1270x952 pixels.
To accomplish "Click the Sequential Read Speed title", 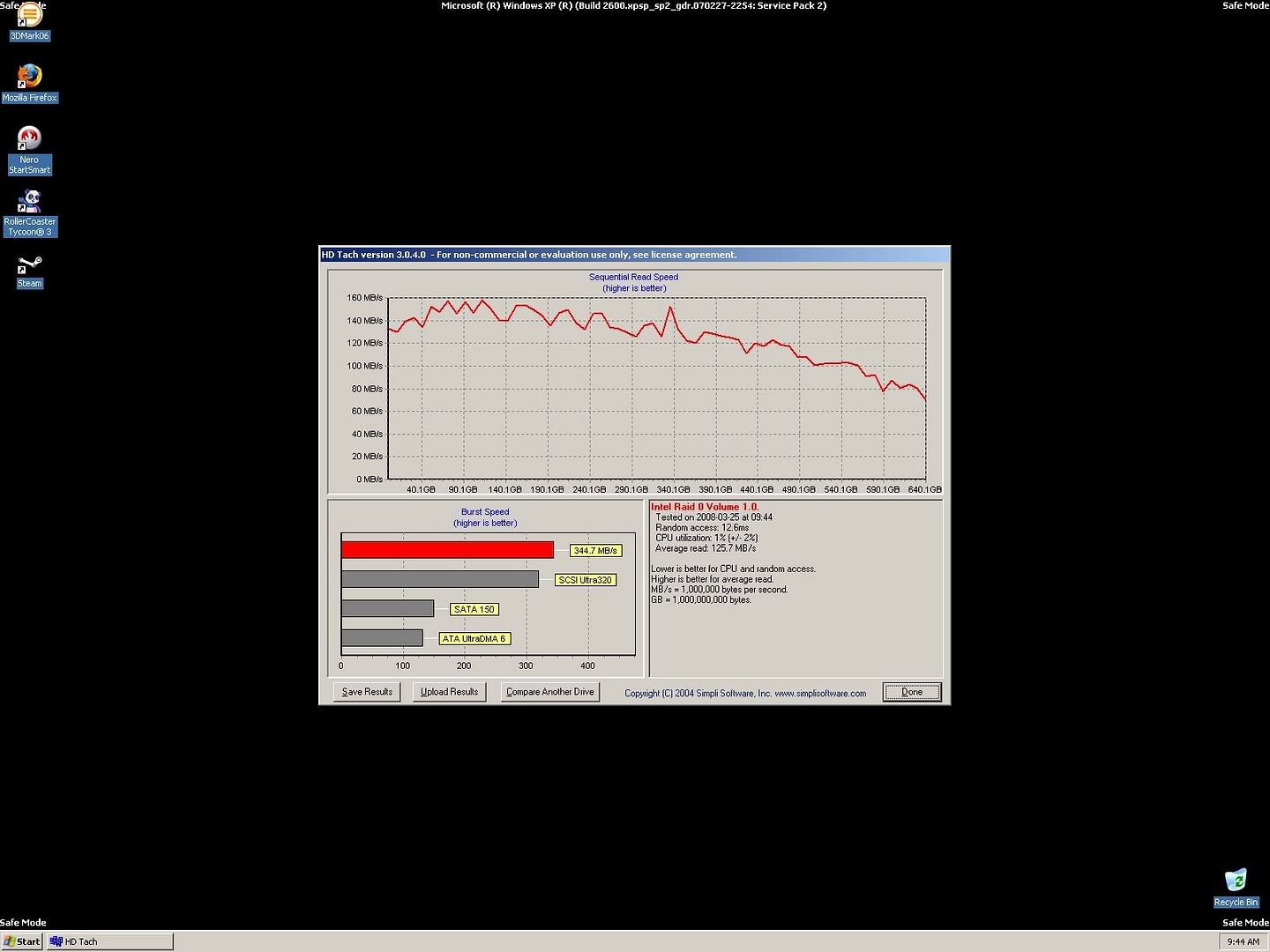I will pos(633,277).
